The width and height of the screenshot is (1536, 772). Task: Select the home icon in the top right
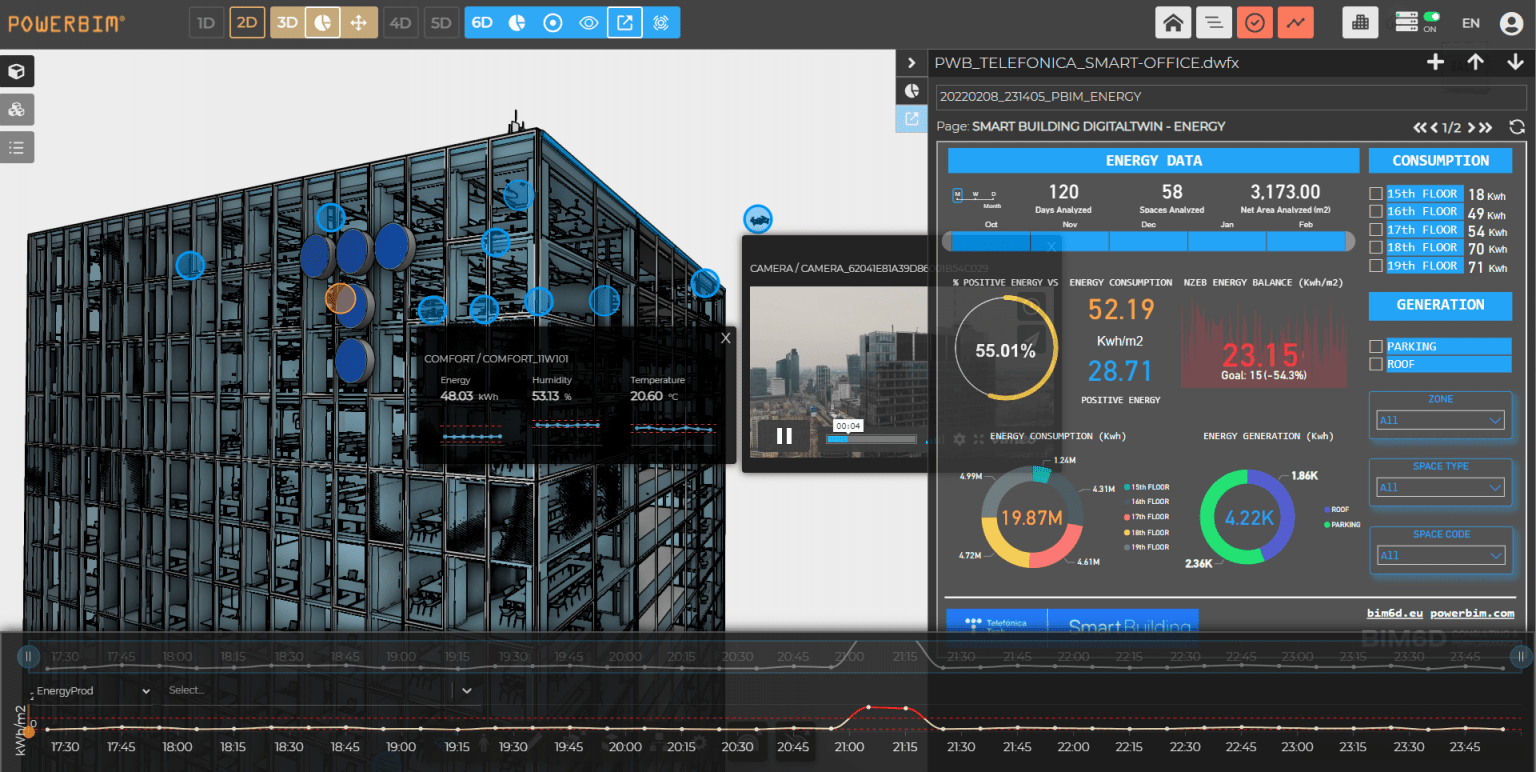pyautogui.click(x=1173, y=21)
